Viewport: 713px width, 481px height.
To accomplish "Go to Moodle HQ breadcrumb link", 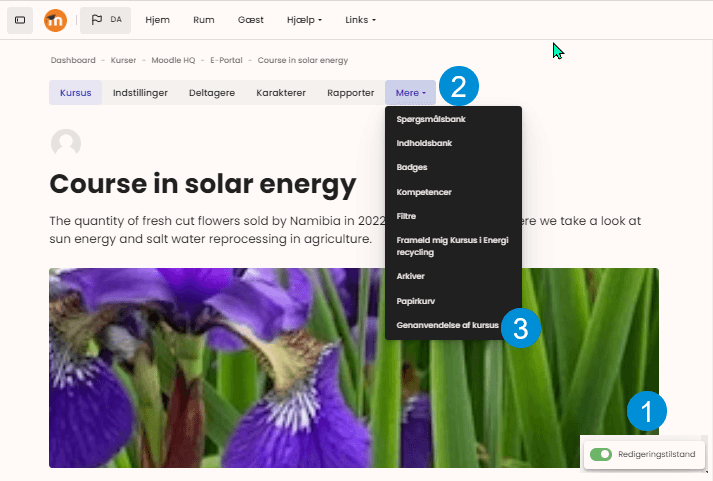I will pyautogui.click(x=173, y=60).
